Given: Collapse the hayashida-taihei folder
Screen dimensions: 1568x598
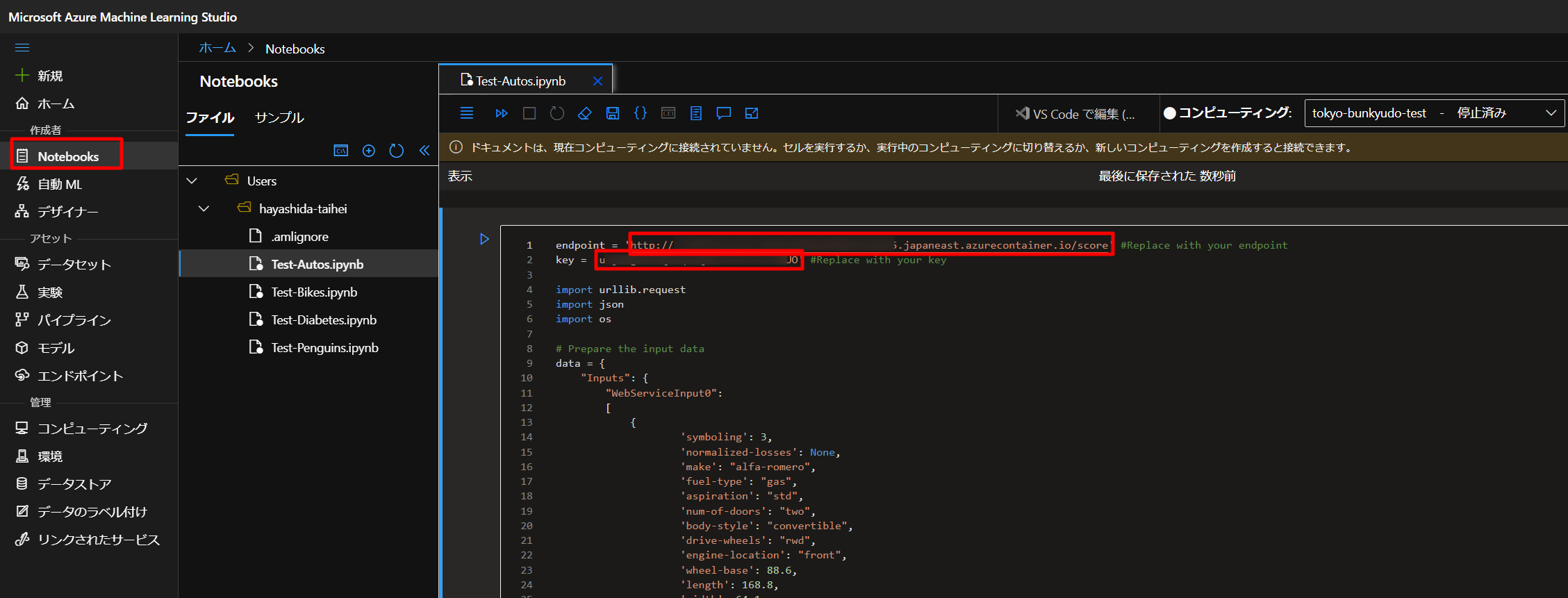Looking at the screenshot, I should [x=204, y=209].
